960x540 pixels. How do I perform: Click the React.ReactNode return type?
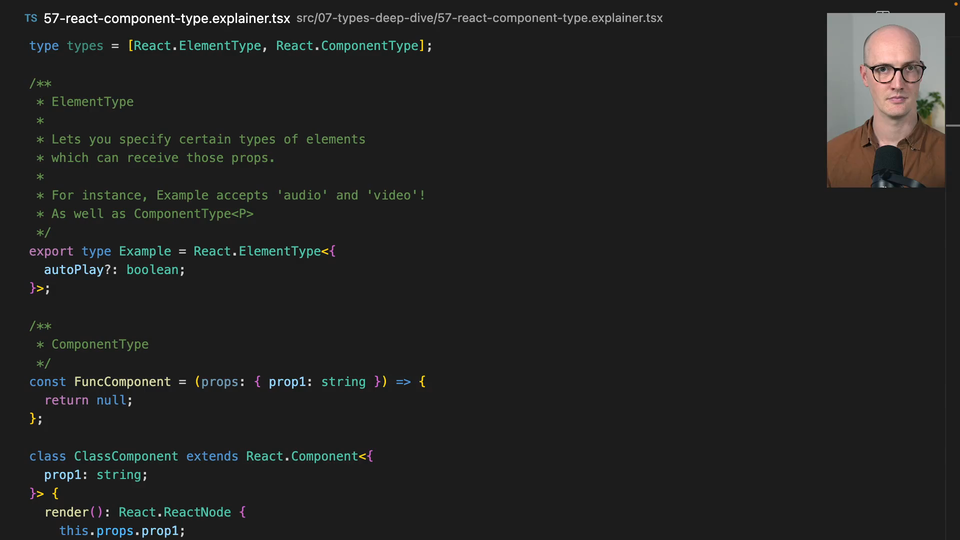[x=175, y=512]
